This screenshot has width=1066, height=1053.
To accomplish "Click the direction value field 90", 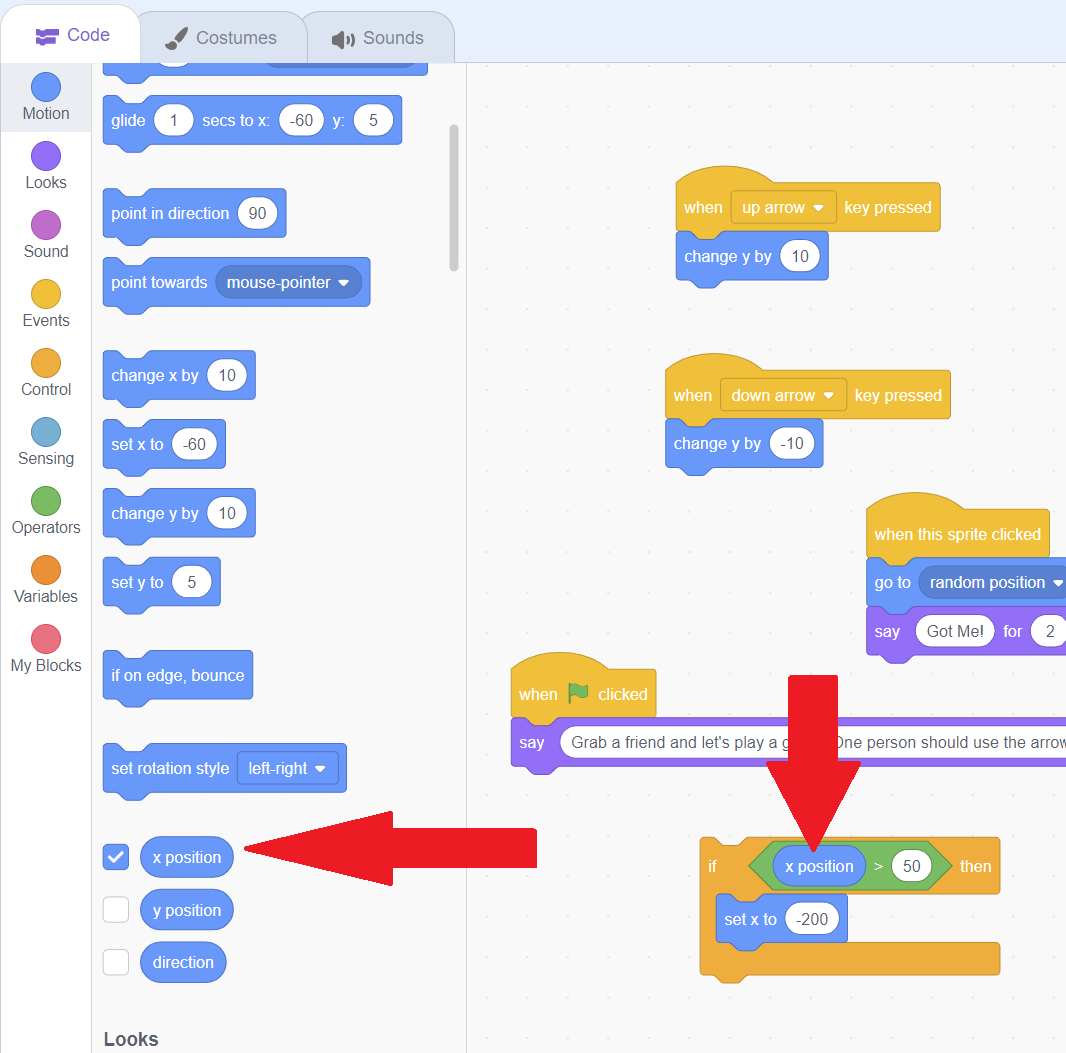I will [x=257, y=213].
